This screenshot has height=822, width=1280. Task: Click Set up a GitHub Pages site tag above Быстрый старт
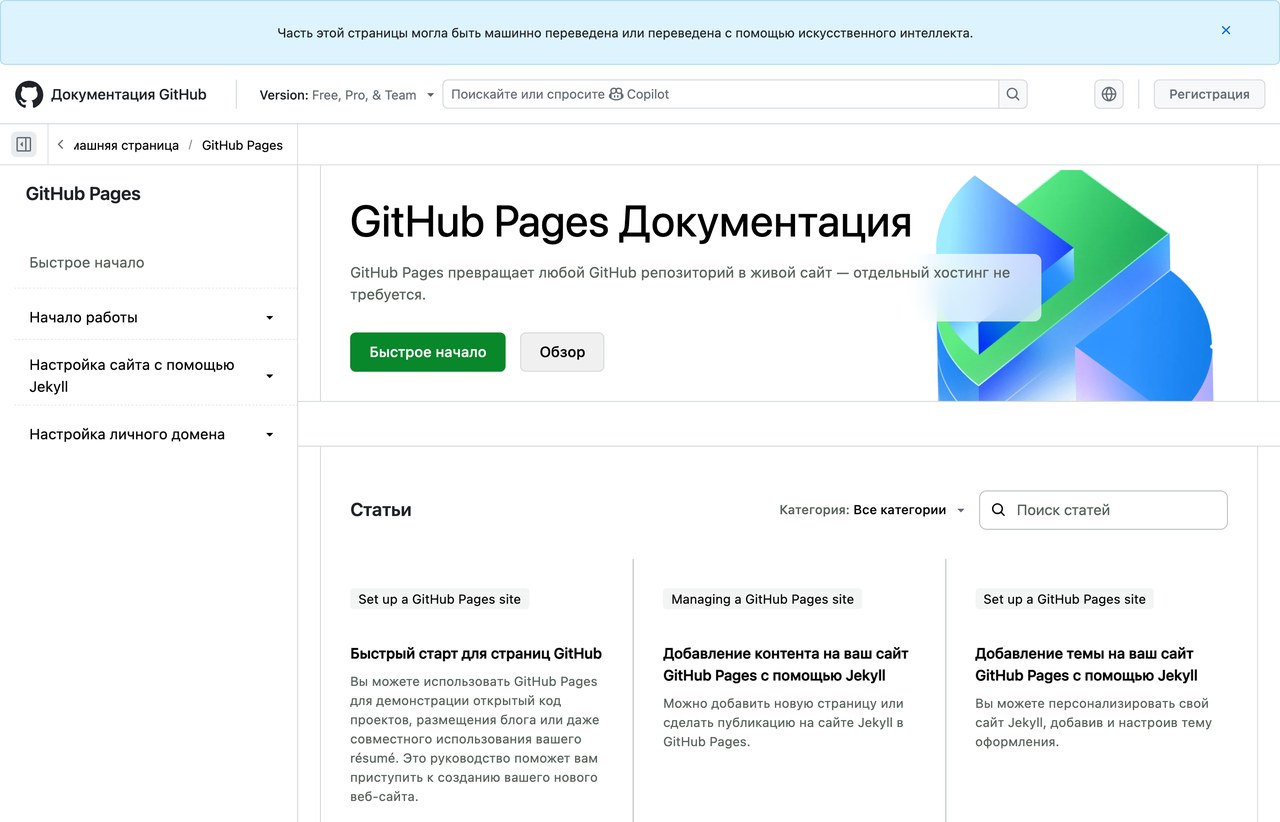point(440,599)
